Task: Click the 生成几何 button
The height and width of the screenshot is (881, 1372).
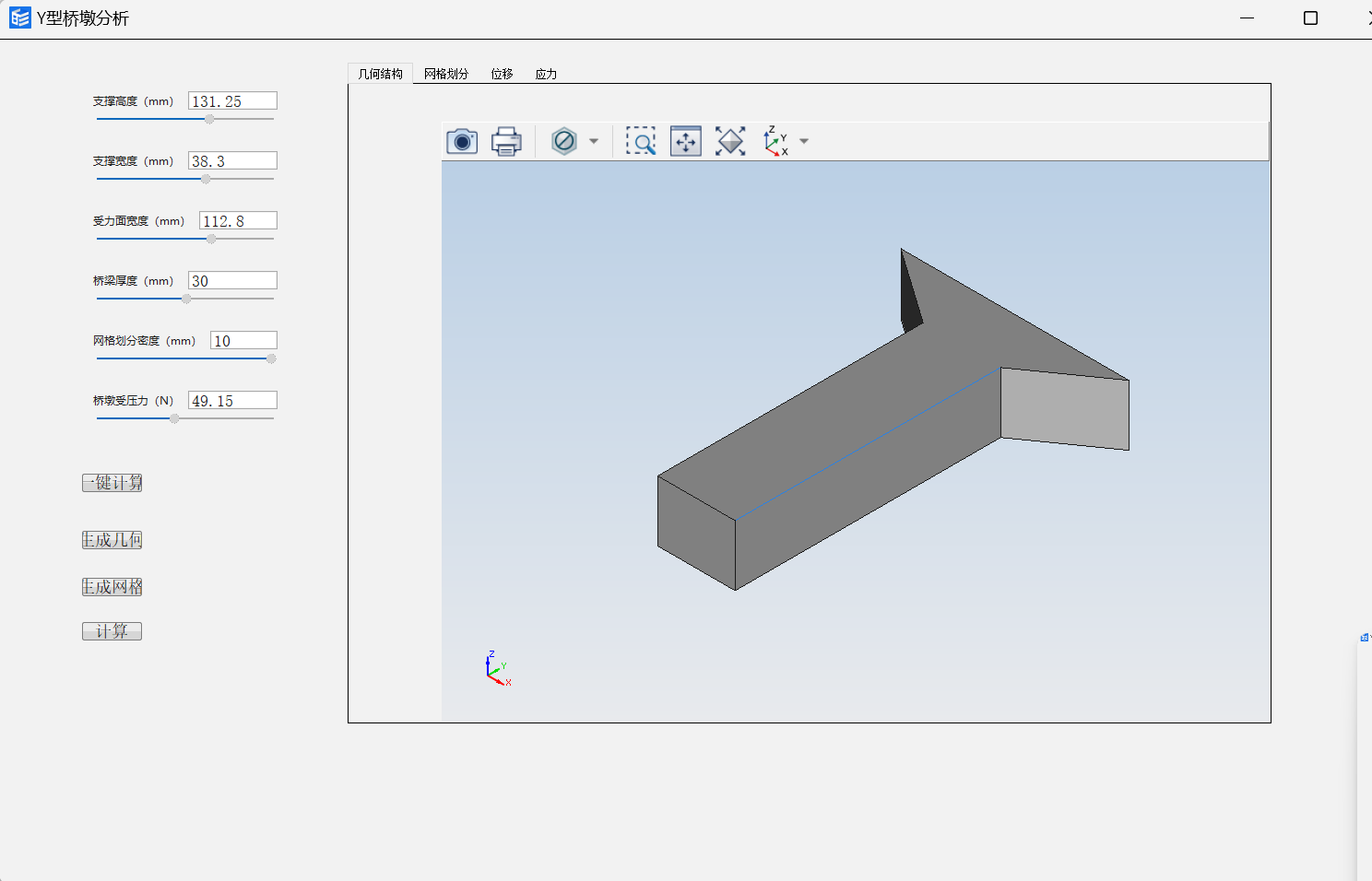Action: (x=112, y=540)
